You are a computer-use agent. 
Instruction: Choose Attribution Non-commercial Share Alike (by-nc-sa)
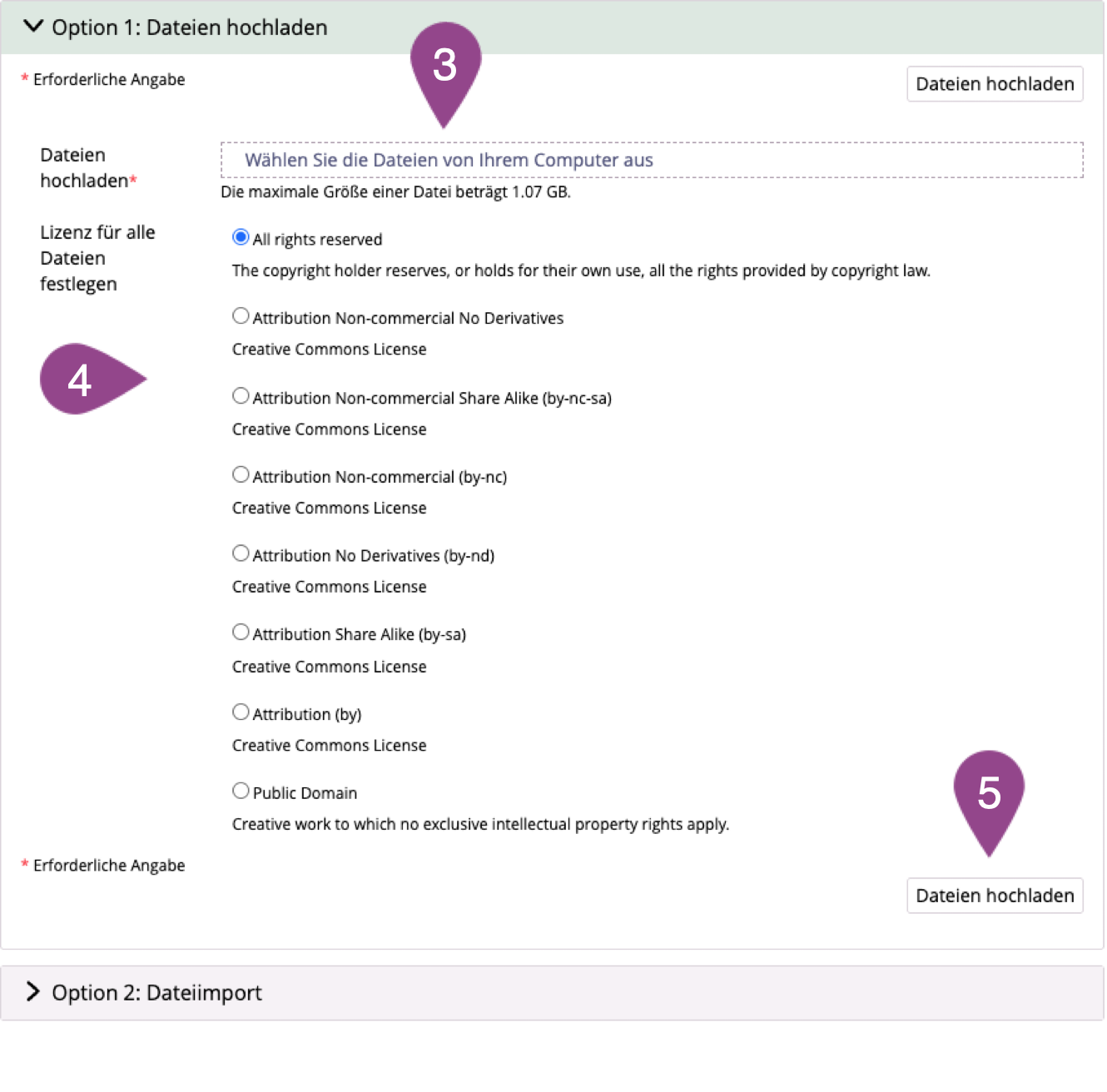[x=241, y=396]
